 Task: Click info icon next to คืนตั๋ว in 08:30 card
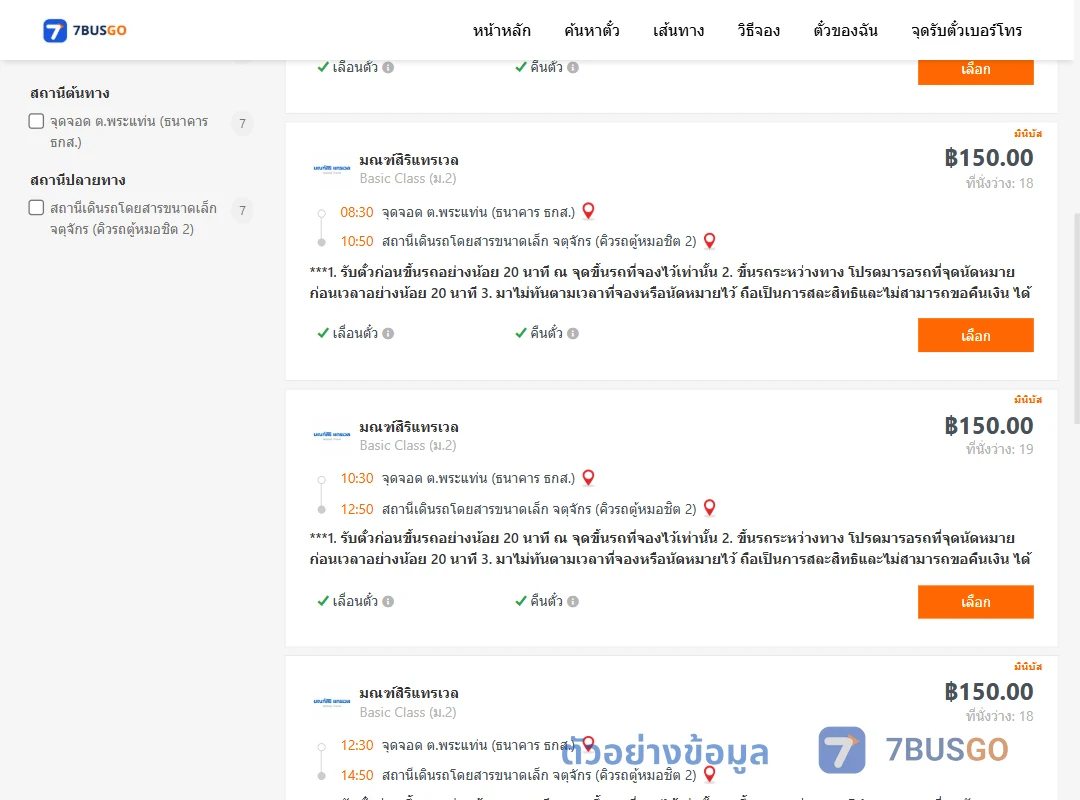[573, 334]
